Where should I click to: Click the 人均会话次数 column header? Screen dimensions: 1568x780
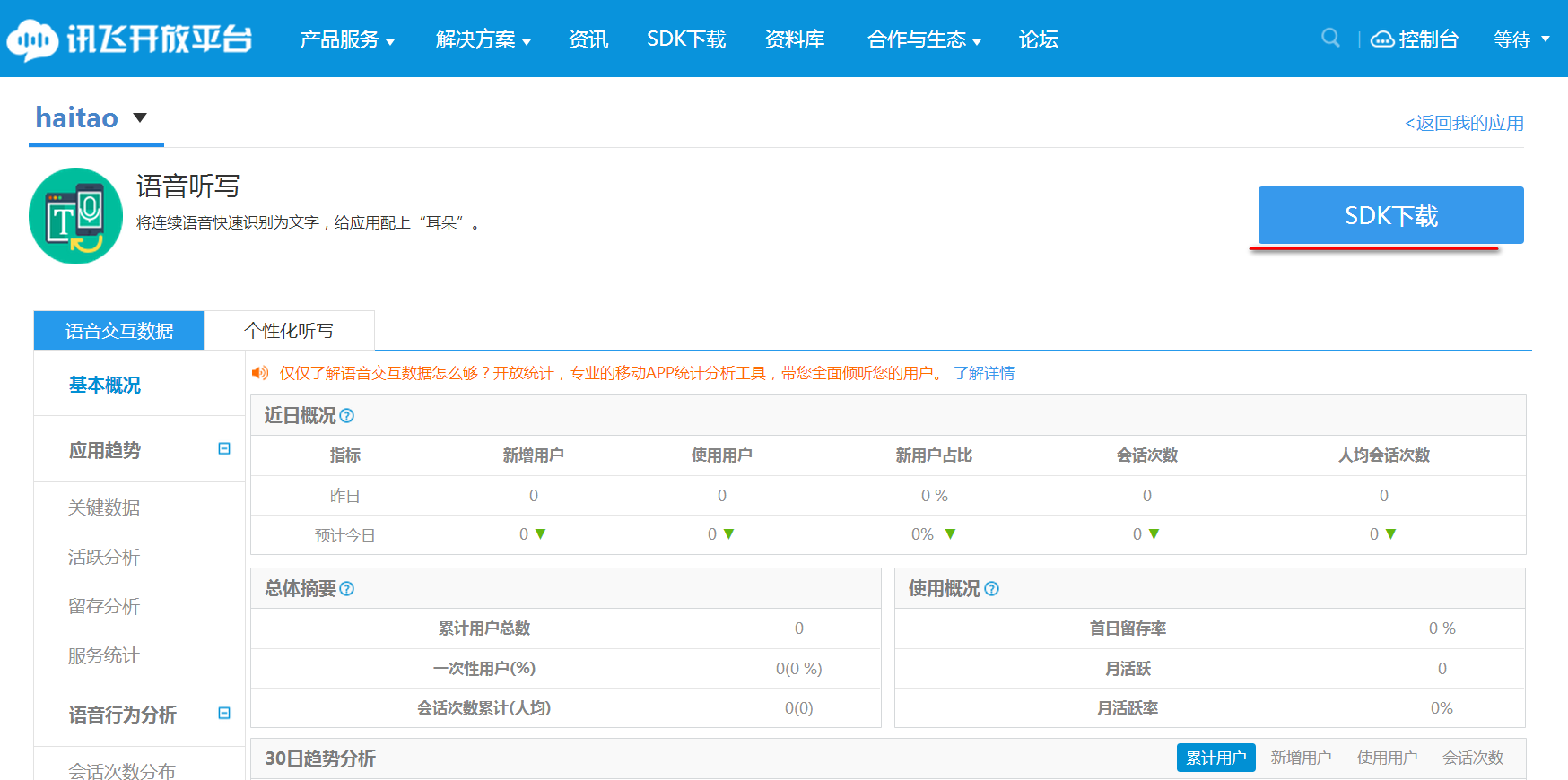[x=1384, y=455]
